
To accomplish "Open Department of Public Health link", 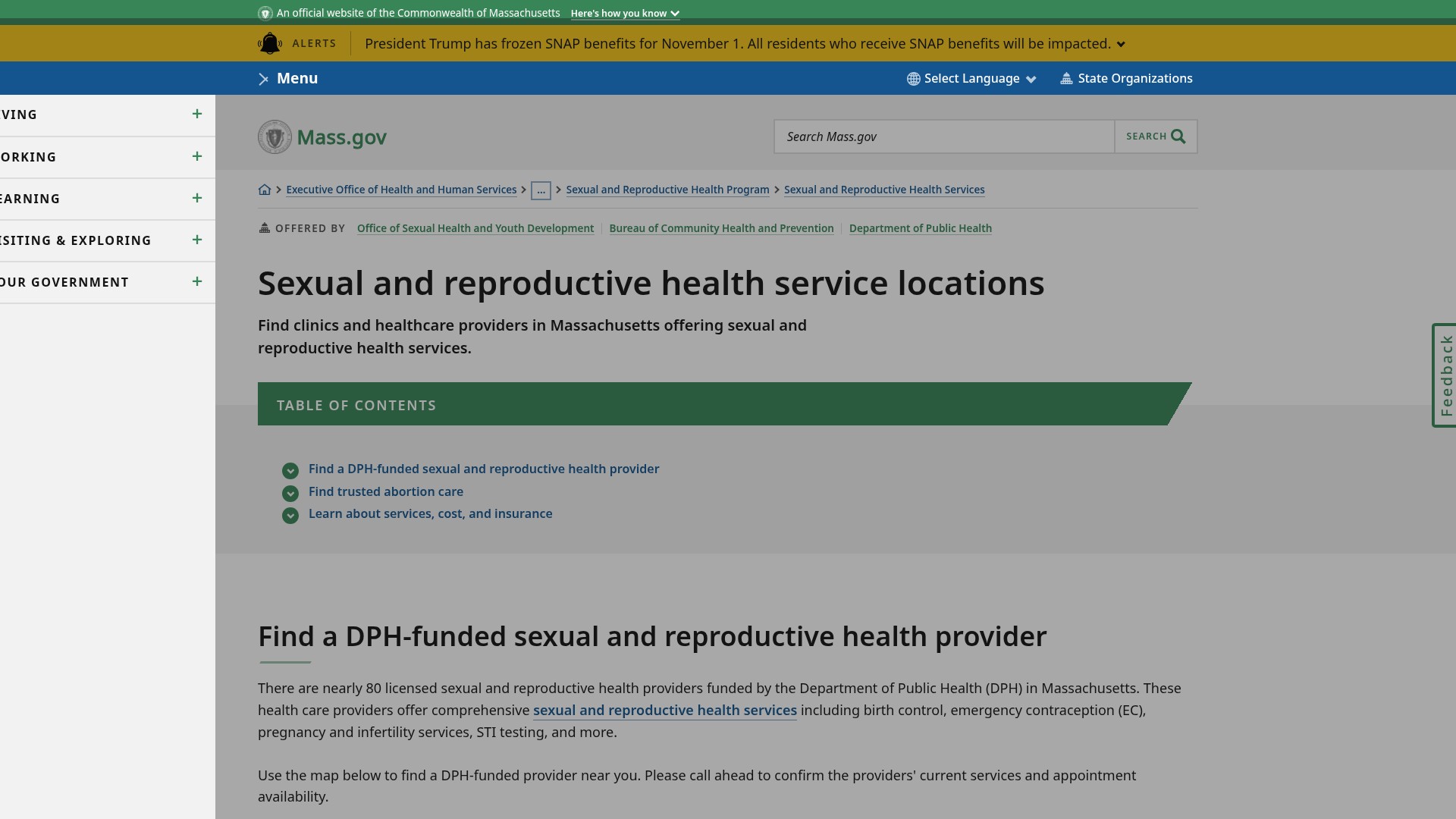I will tap(921, 228).
